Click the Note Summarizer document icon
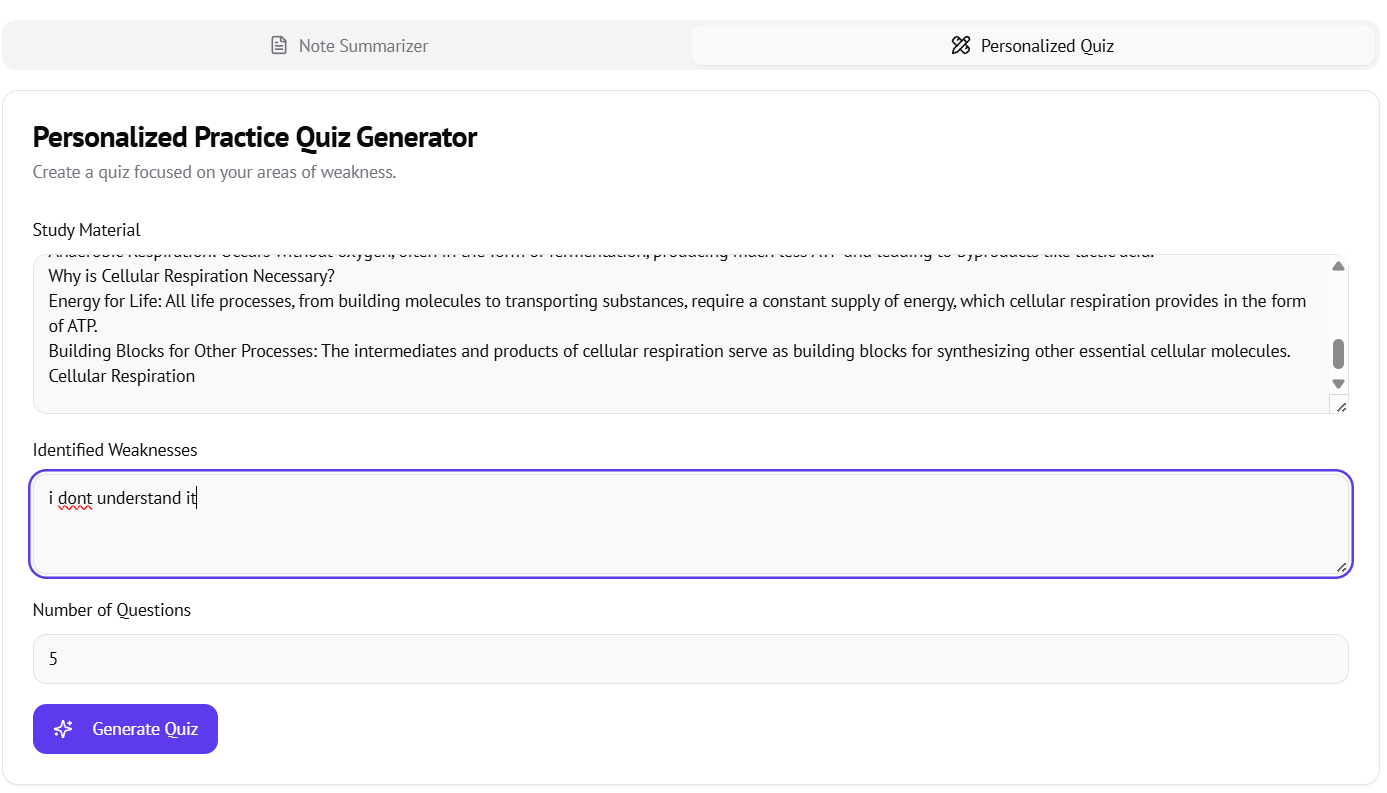Screen dimensions: 1387x793 click(279, 45)
